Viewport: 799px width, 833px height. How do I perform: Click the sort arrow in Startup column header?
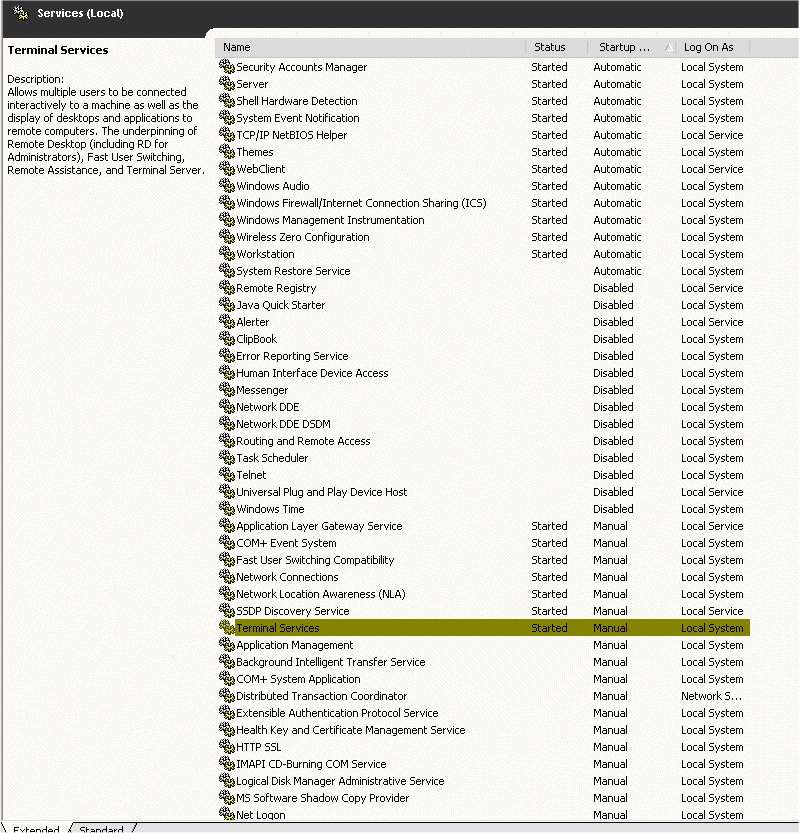coord(669,48)
